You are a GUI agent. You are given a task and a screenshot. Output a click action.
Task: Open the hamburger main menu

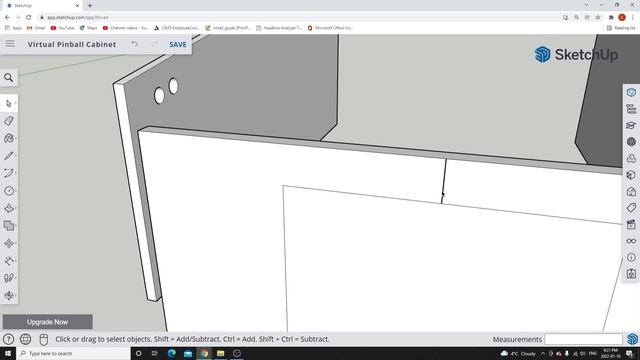coord(10,44)
